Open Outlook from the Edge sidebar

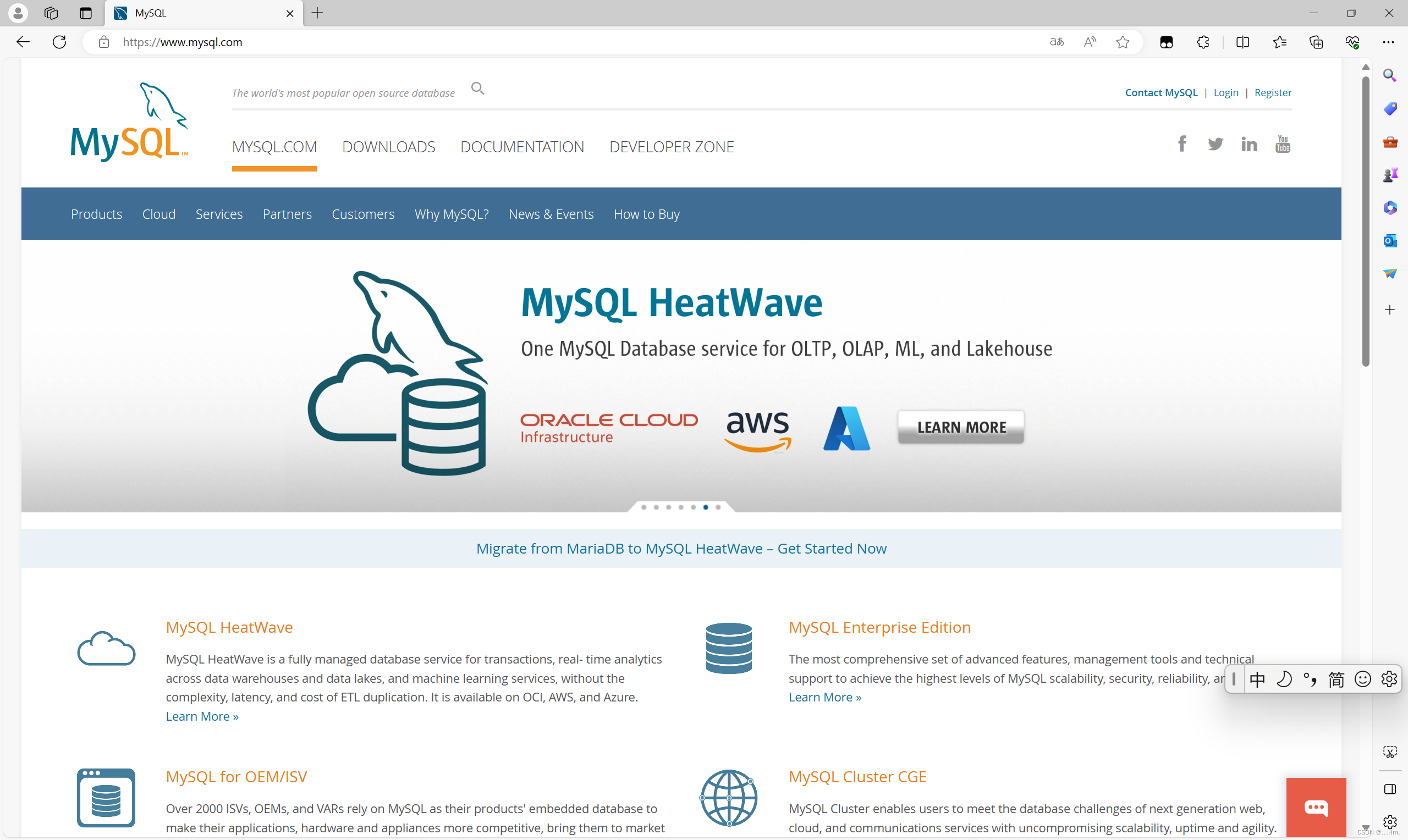tap(1390, 241)
